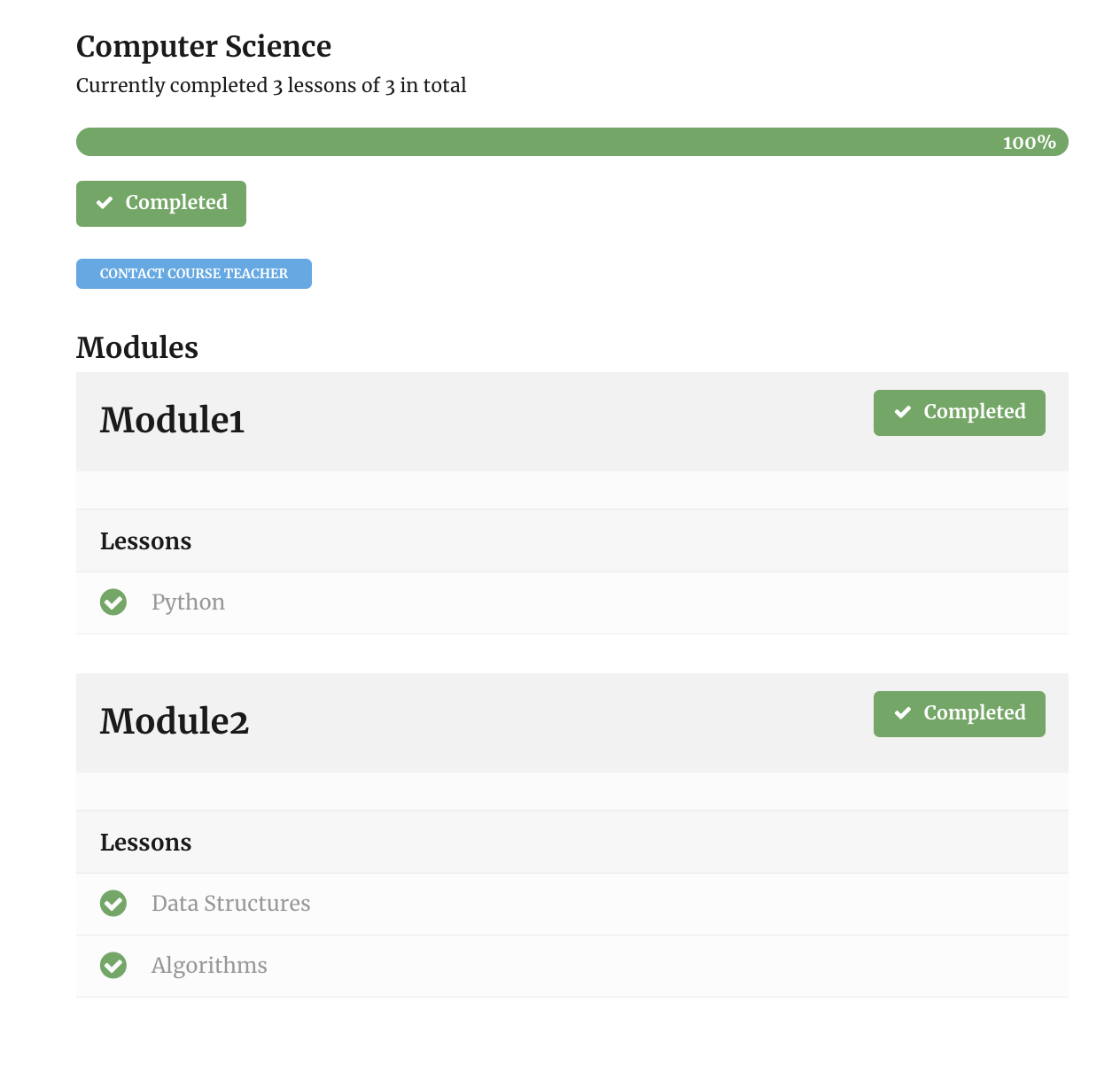
Task: Select the green completion icon next to Algorithms
Action: coord(113,966)
